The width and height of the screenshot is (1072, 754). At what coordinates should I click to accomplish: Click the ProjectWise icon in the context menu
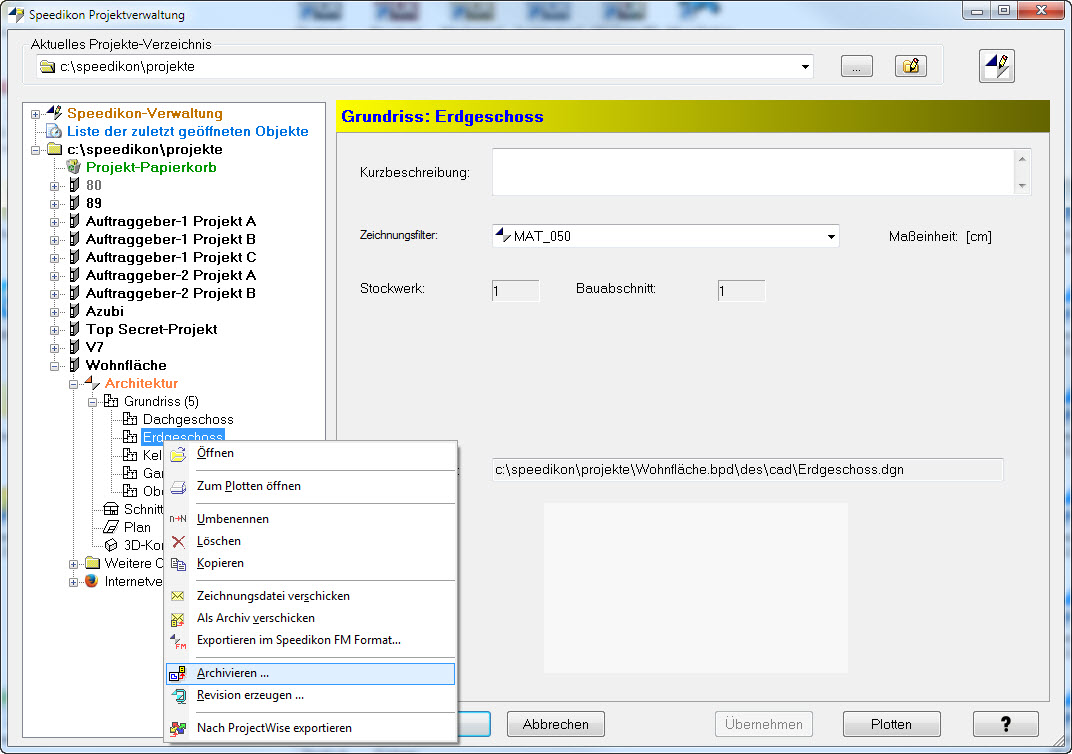(x=178, y=729)
